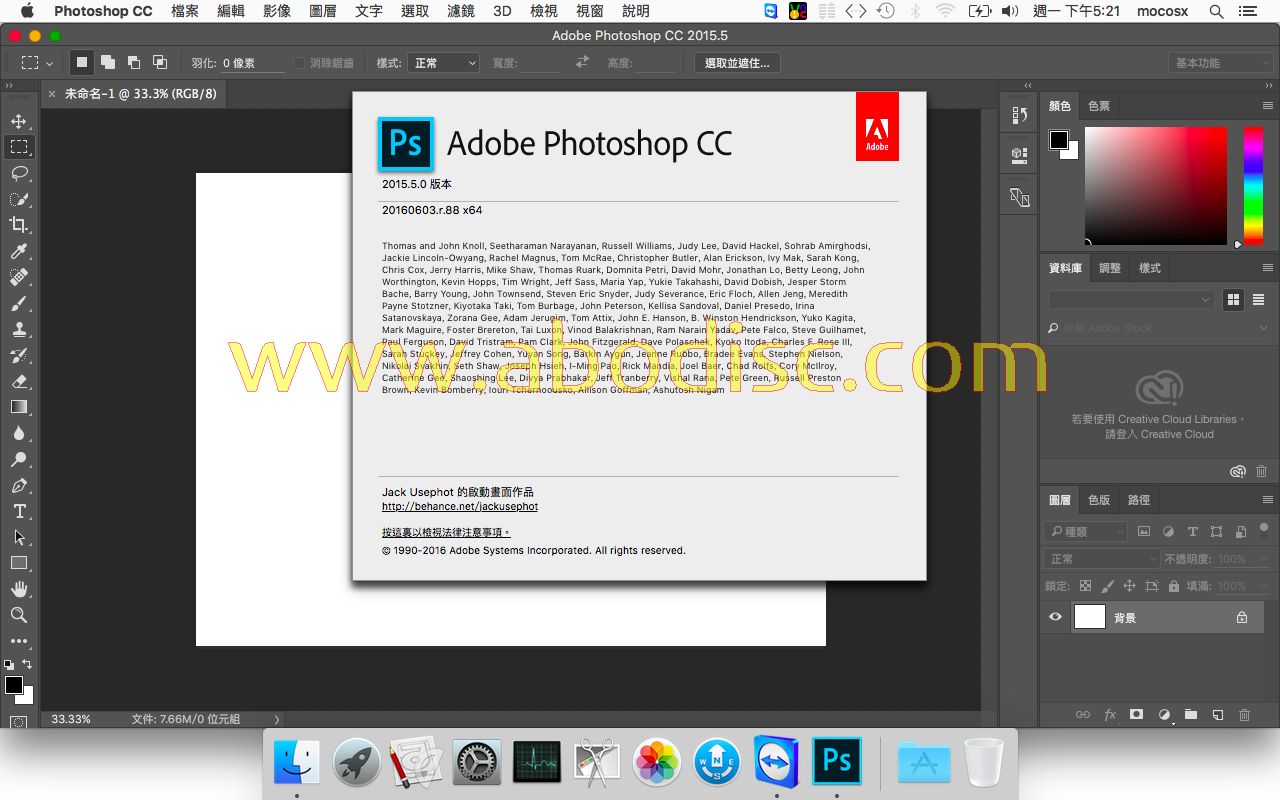Screen dimensions: 1280x800
Task: Open the 圖層 menu
Action: tap(323, 11)
